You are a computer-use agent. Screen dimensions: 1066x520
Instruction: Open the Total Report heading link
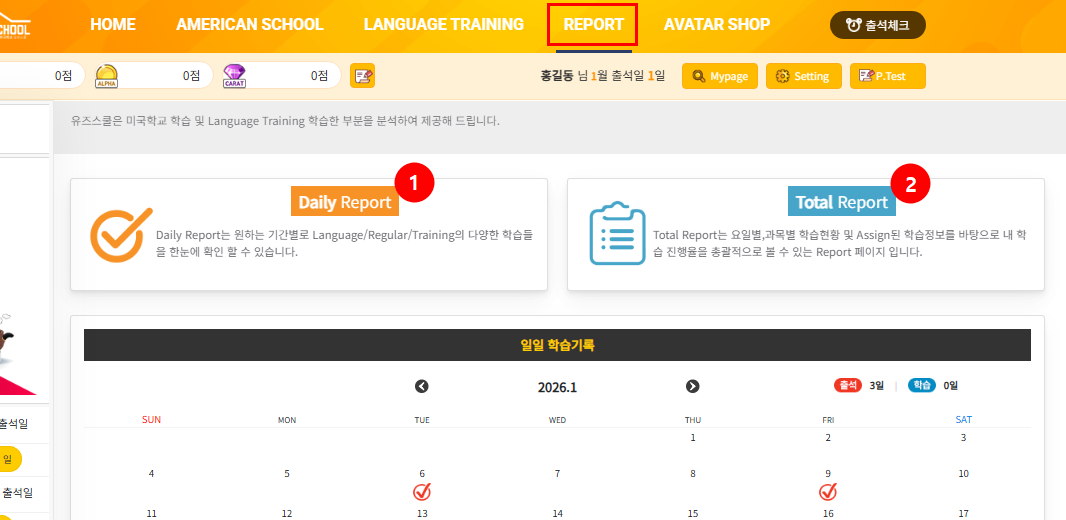[x=841, y=202]
